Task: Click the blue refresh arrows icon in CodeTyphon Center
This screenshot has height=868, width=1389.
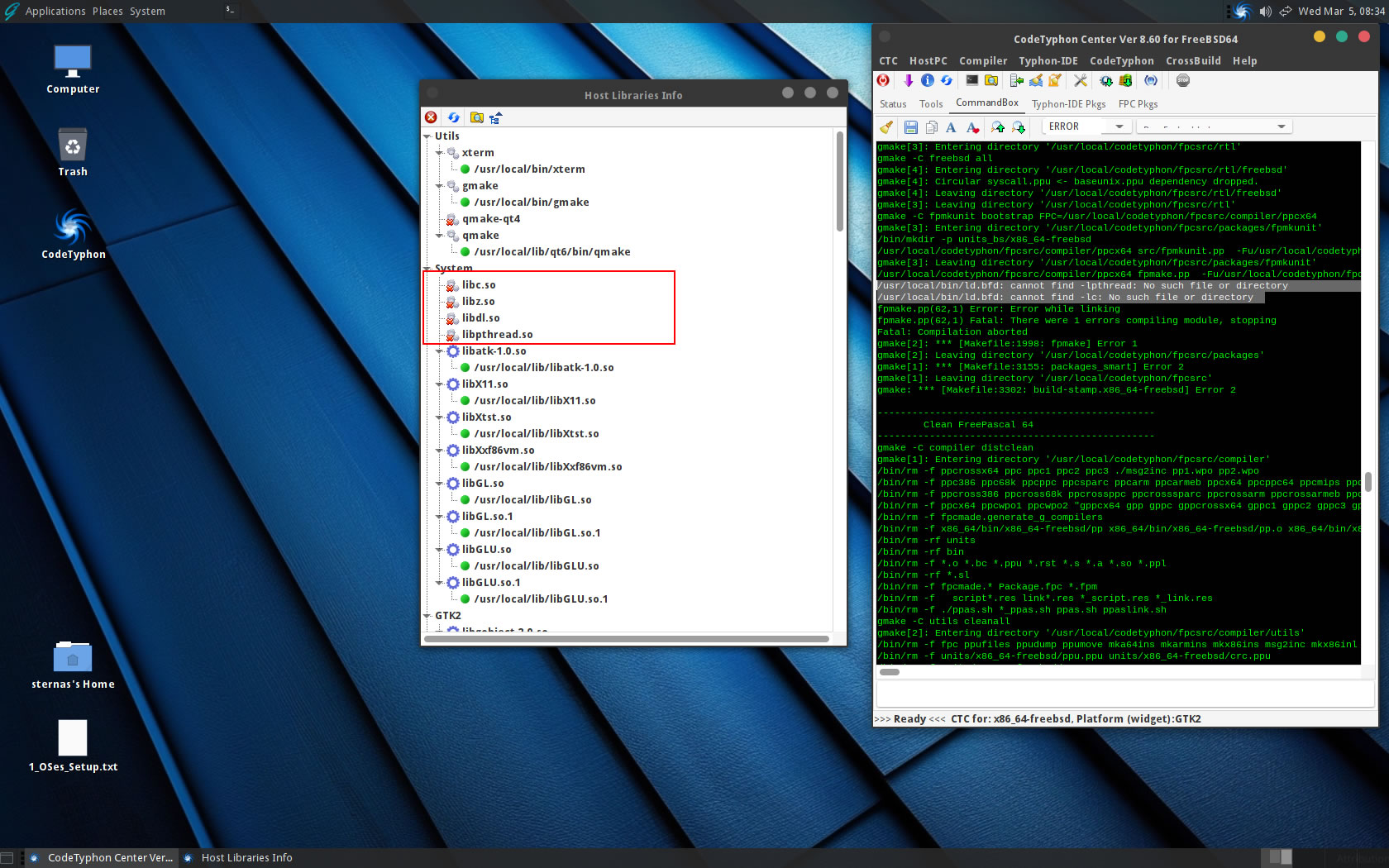Action: [x=947, y=80]
